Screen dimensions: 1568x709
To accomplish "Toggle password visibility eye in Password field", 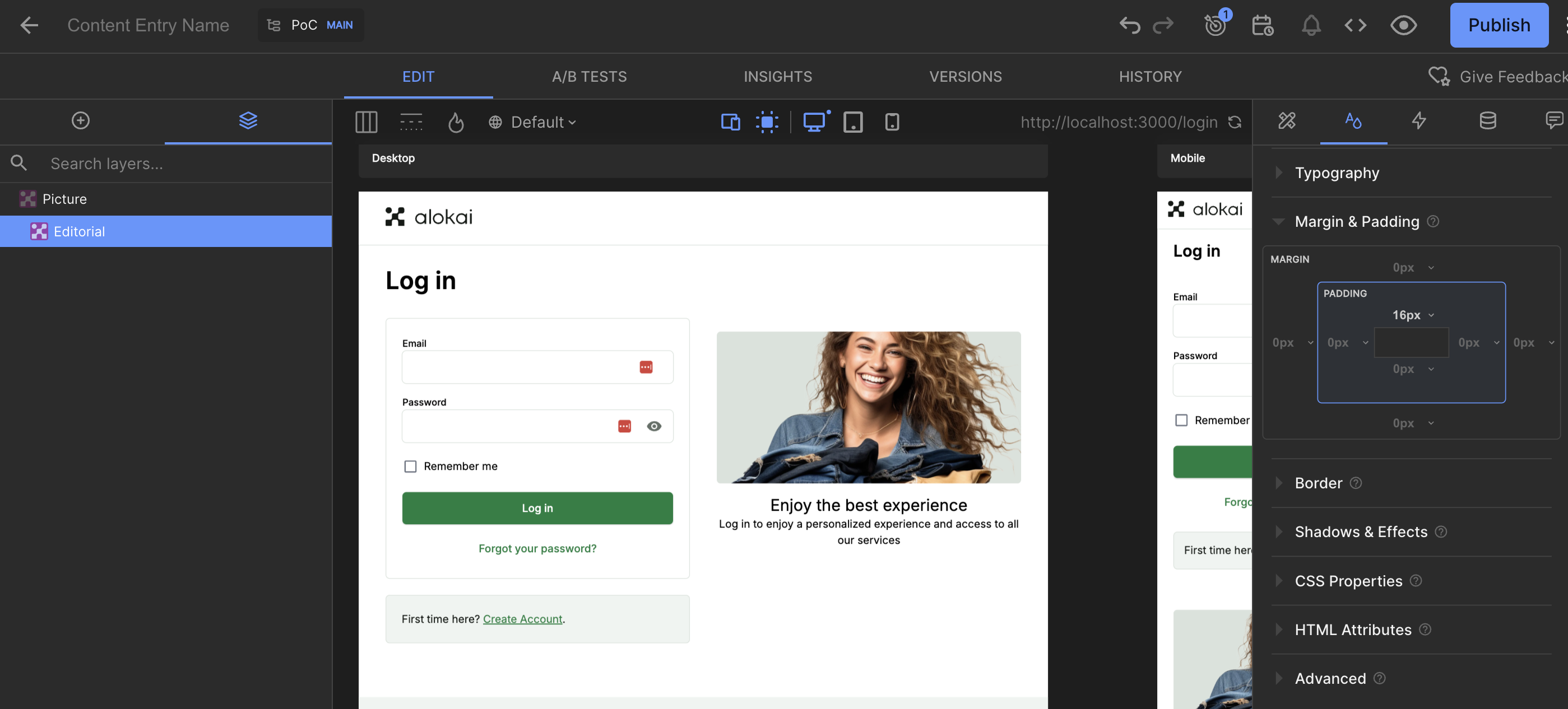I will coord(654,426).
